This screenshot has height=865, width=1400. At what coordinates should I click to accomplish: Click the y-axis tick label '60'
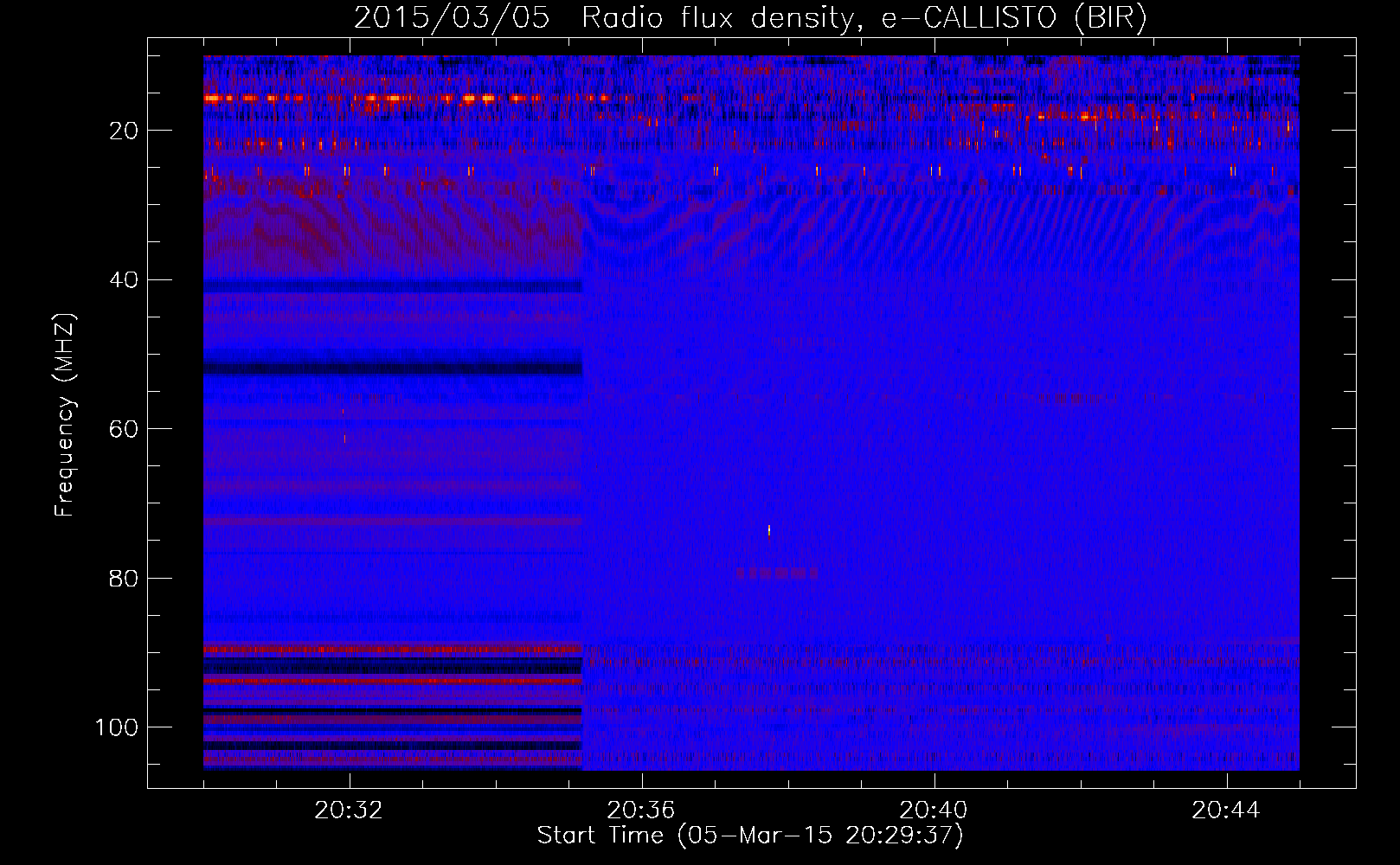(x=125, y=429)
